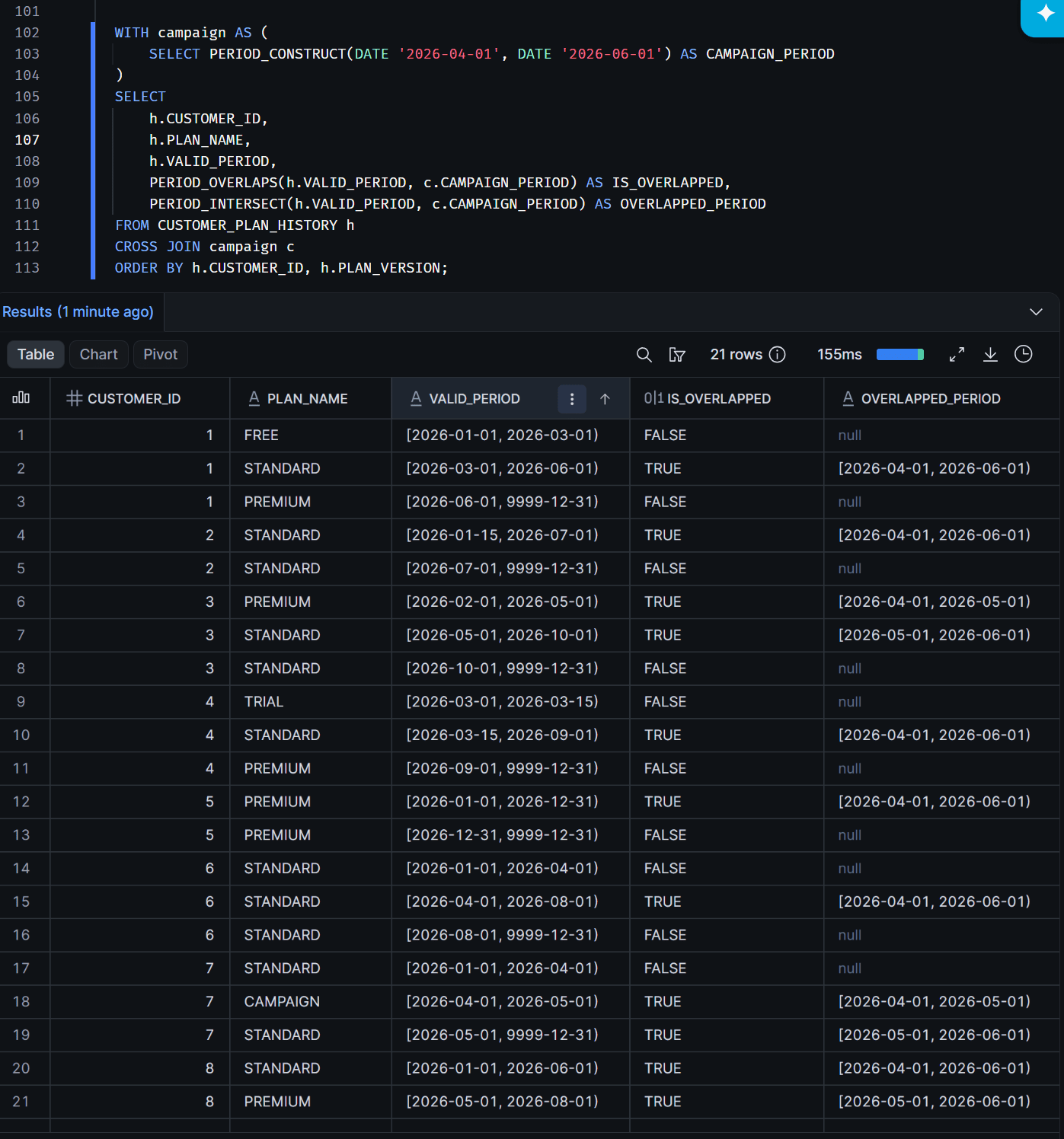The height and width of the screenshot is (1139, 1064).
Task: Click the 155ms query duration
Action: tap(839, 355)
